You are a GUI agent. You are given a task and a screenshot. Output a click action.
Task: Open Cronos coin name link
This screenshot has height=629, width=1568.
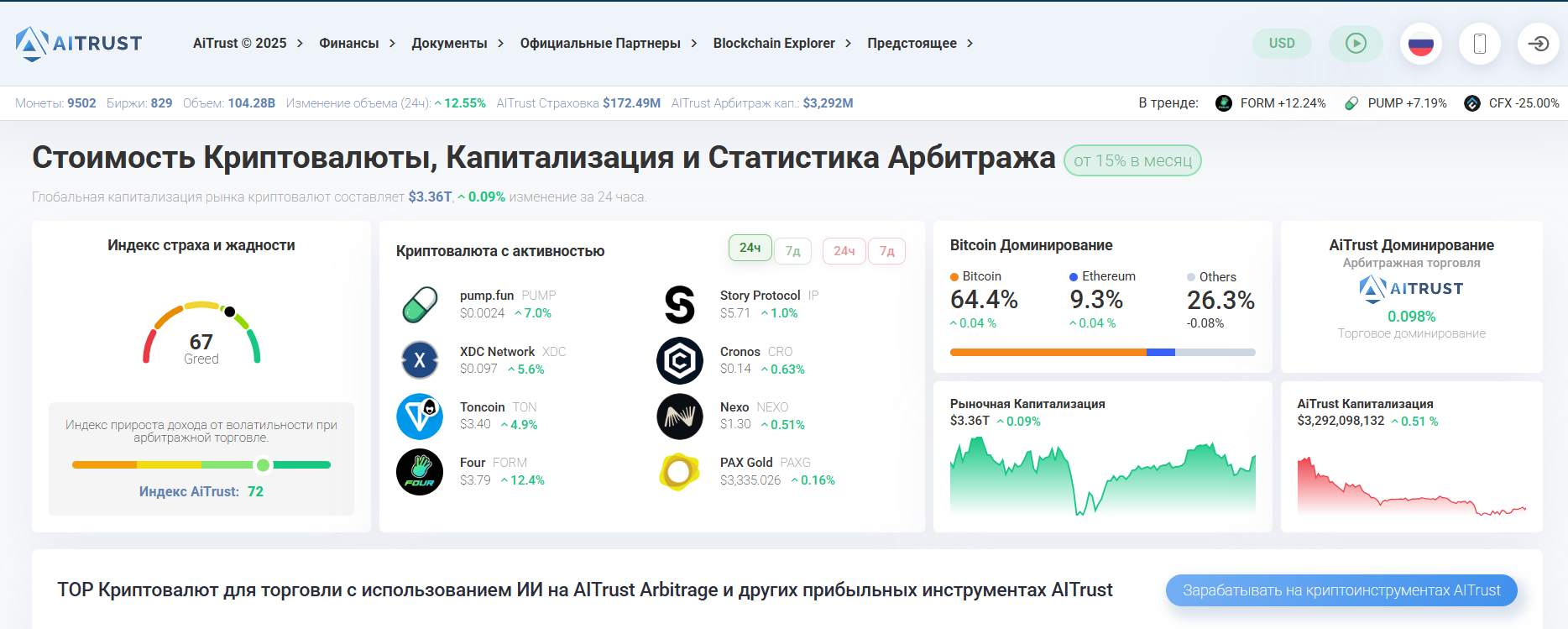pyautogui.click(x=740, y=352)
